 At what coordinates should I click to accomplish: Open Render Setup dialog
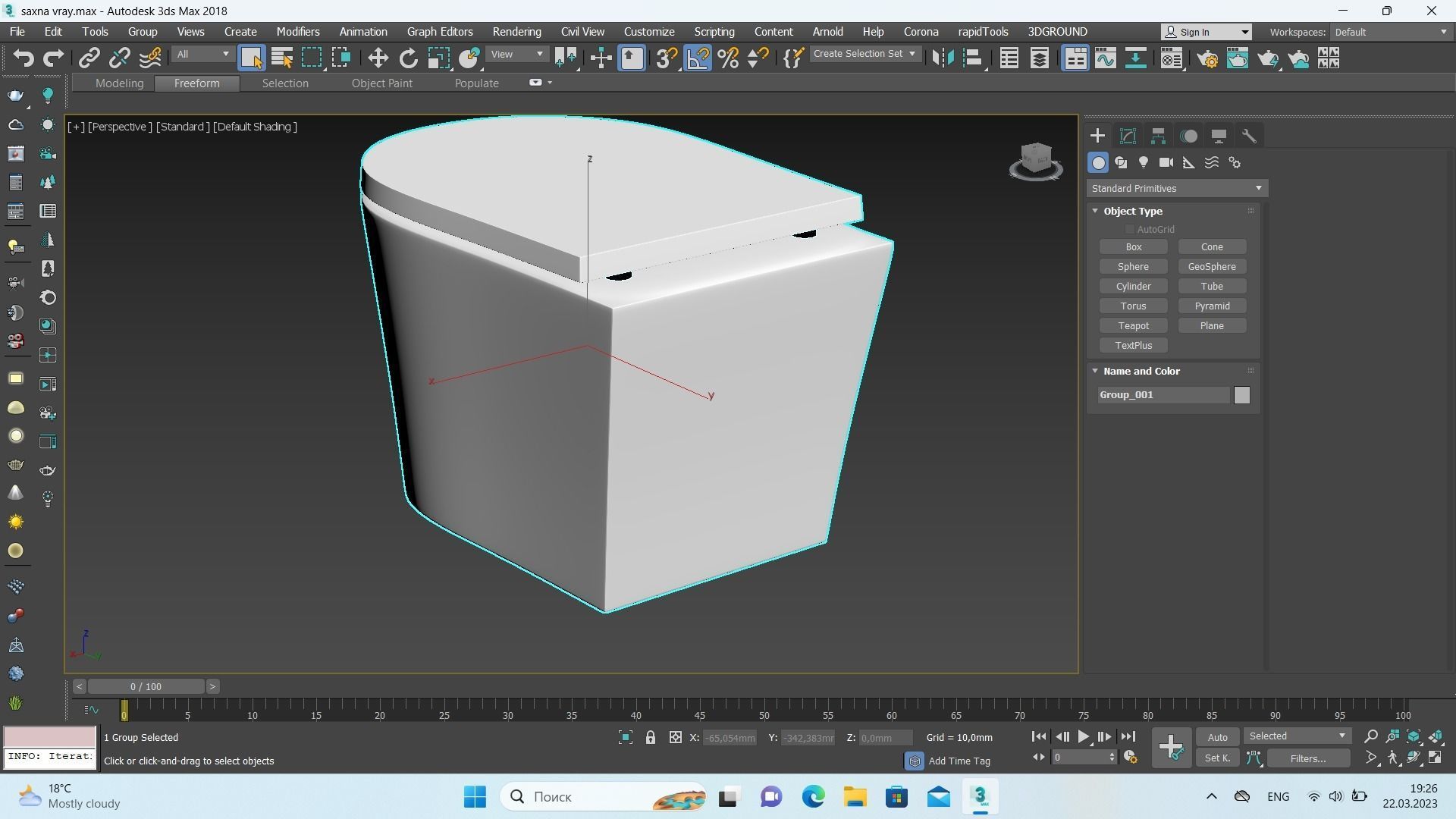(1208, 58)
